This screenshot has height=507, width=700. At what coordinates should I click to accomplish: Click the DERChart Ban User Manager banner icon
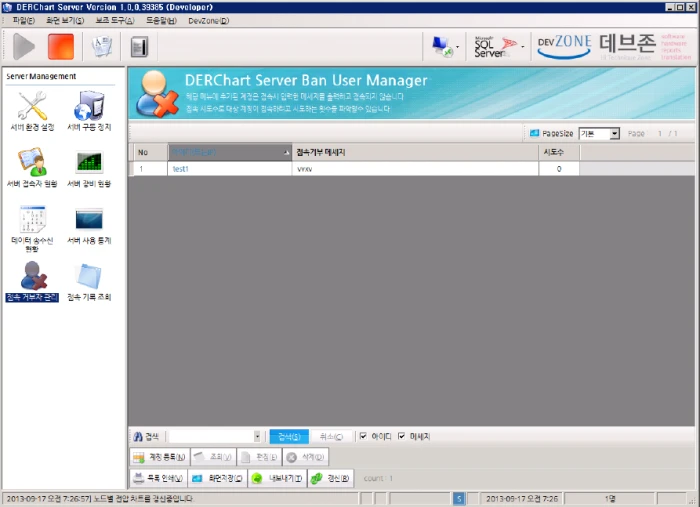(157, 94)
